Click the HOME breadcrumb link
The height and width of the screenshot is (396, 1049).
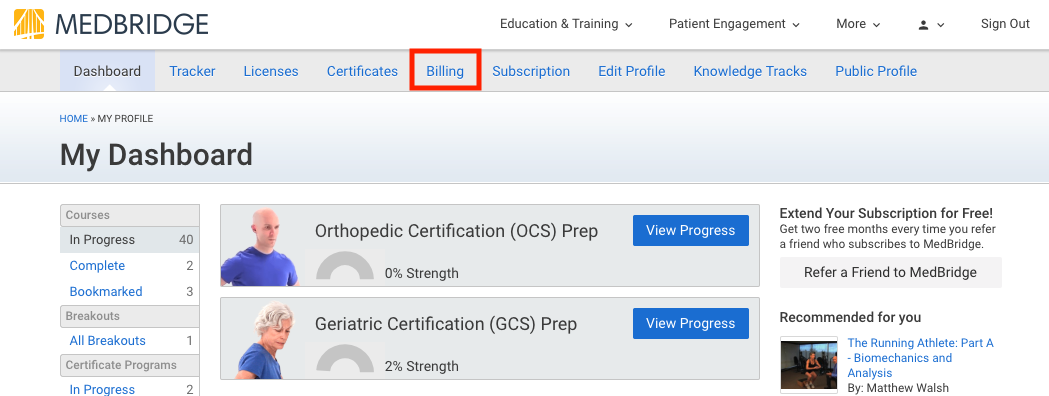tap(74, 118)
